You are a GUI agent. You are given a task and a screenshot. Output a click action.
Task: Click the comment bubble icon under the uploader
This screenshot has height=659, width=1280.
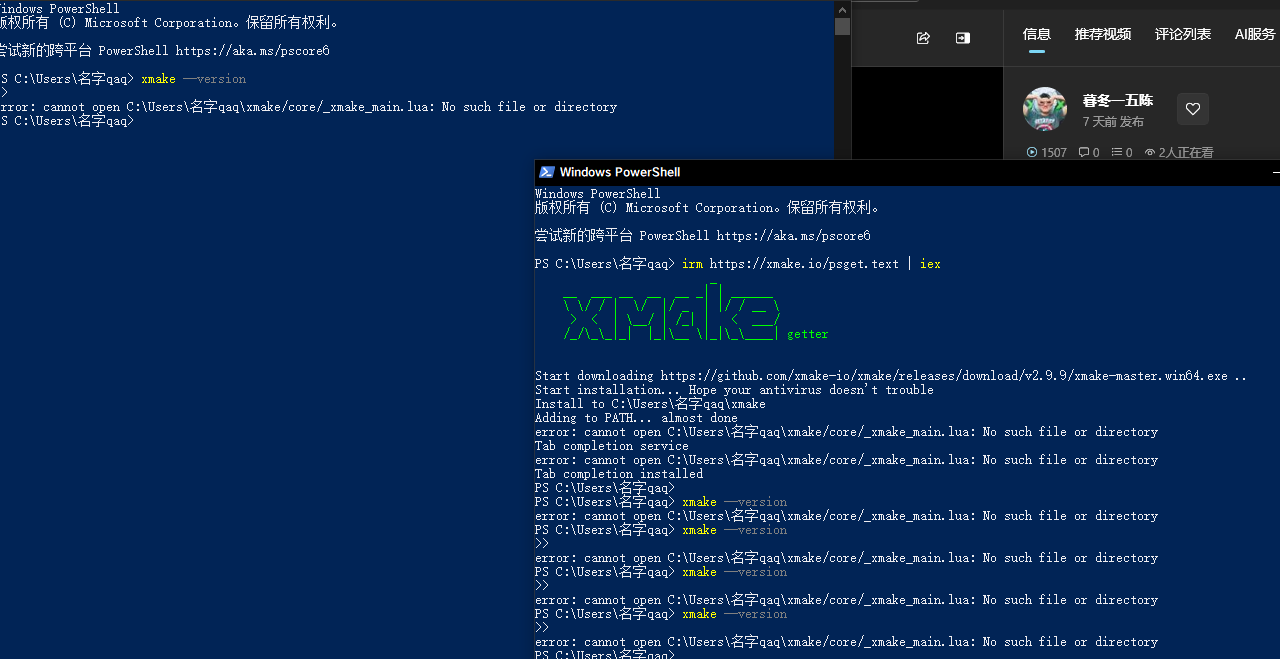(1084, 153)
